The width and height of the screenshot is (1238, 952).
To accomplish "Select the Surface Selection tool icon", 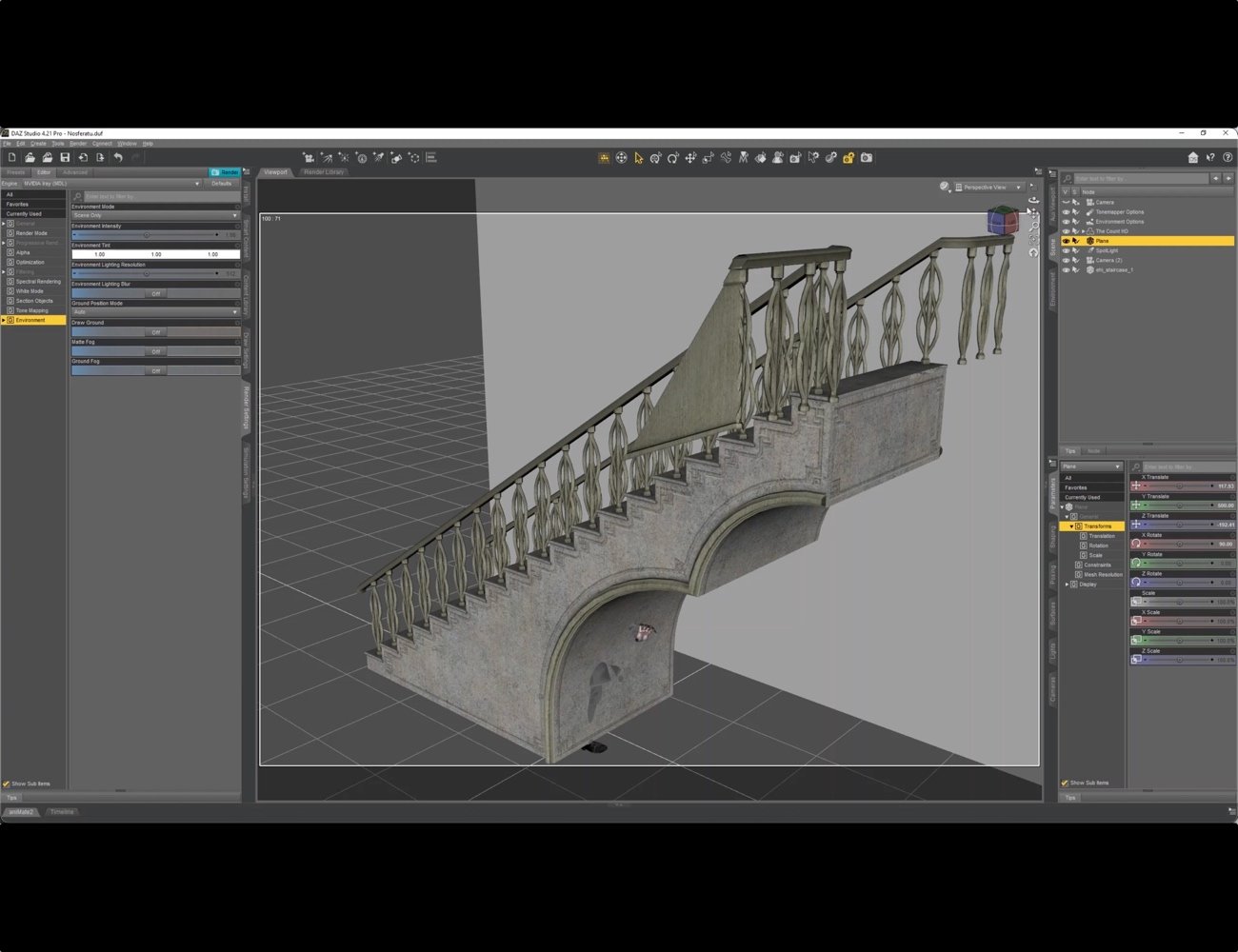I will tap(760, 158).
